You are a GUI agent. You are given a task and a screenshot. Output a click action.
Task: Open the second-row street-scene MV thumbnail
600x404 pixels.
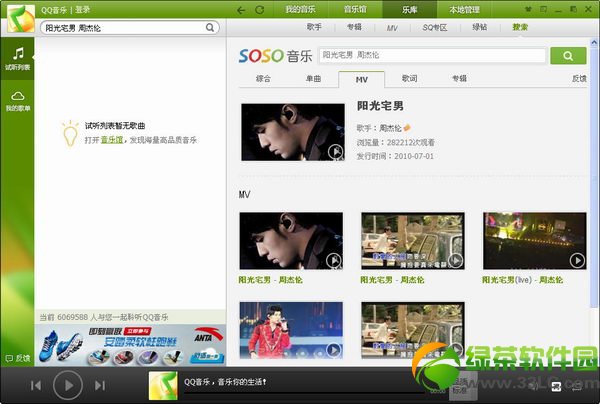click(412, 330)
